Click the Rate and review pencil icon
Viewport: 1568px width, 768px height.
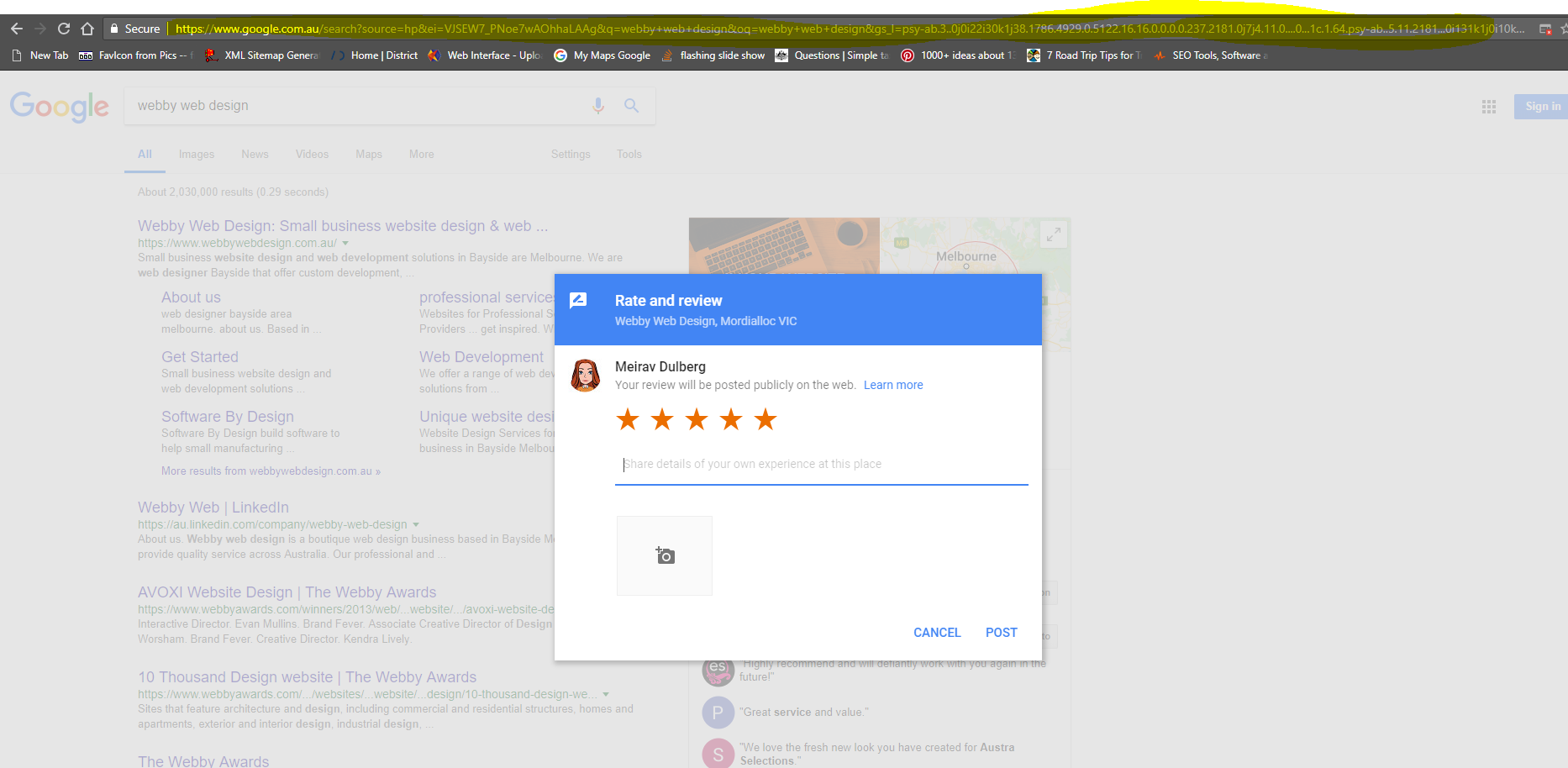pos(578,300)
